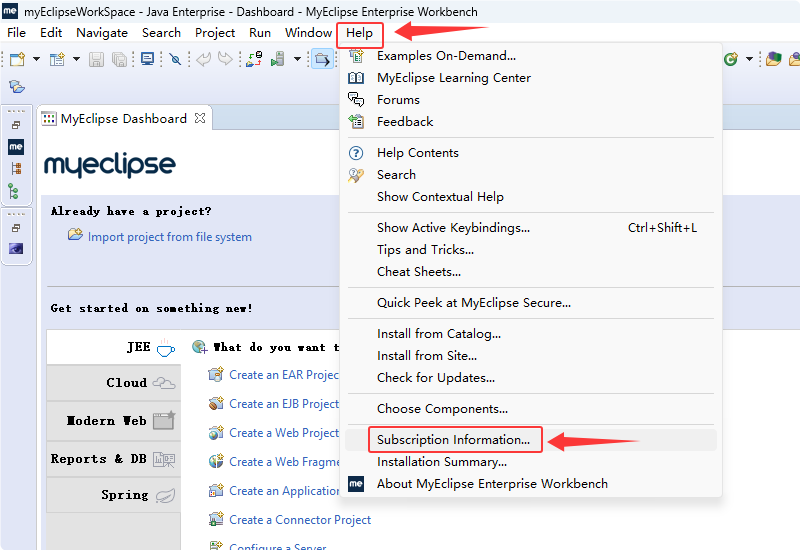The width and height of the screenshot is (800, 550).
Task: Toggle the skip breakpoints crossed-circle icon
Action: (x=175, y=59)
